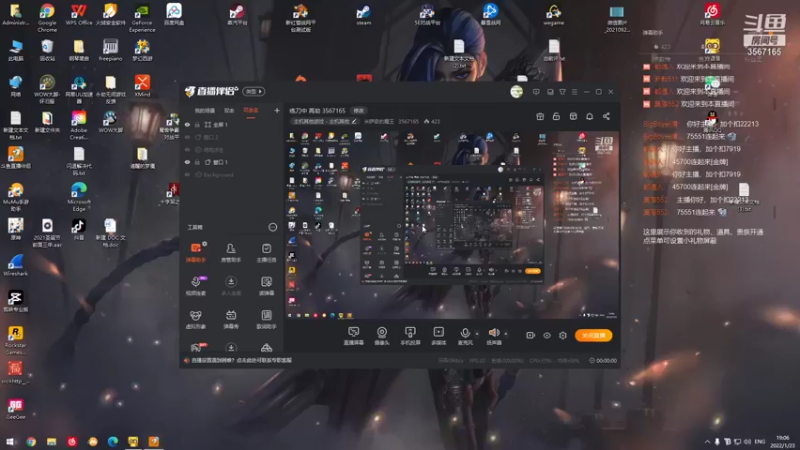Open the hamburger menu in title bar
The image size is (800, 450).
pyautogui.click(x=574, y=92)
